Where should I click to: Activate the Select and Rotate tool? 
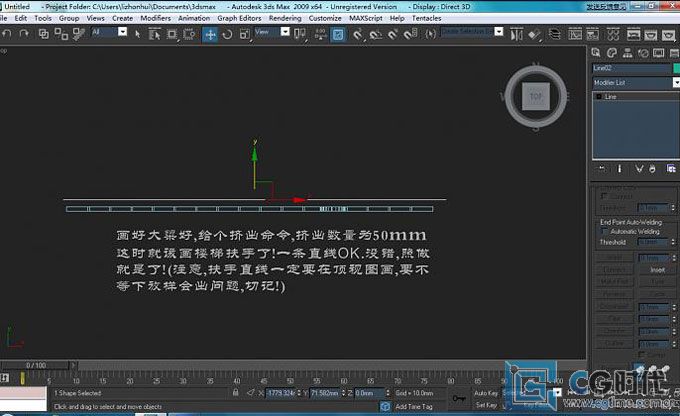(227, 34)
